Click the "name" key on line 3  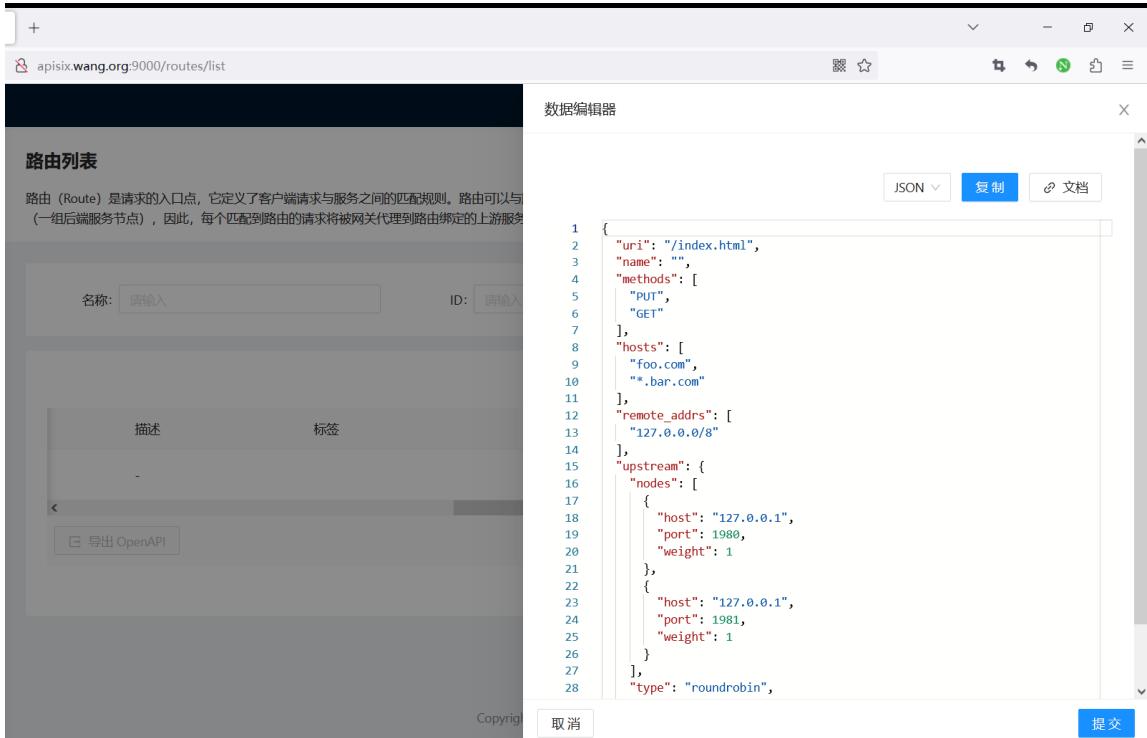click(636, 262)
